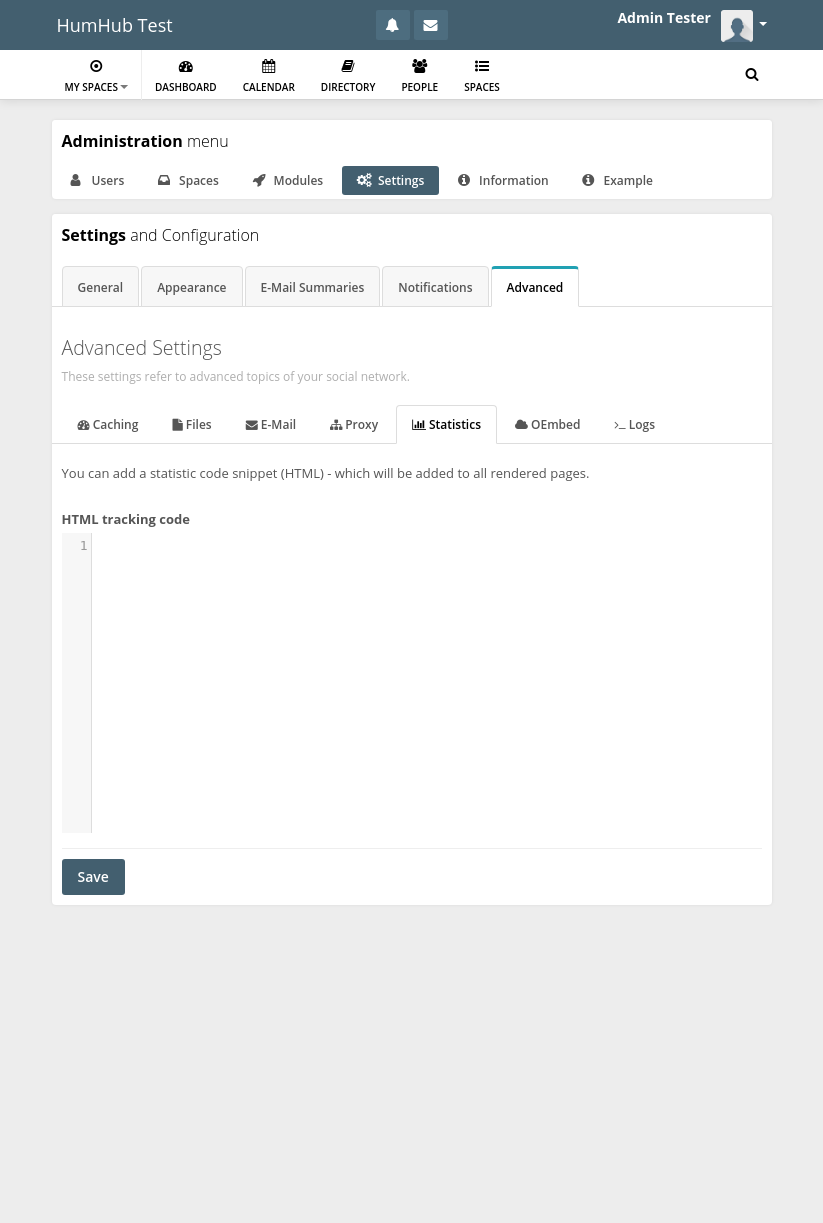
Task: Click the Save button
Action: click(x=92, y=876)
